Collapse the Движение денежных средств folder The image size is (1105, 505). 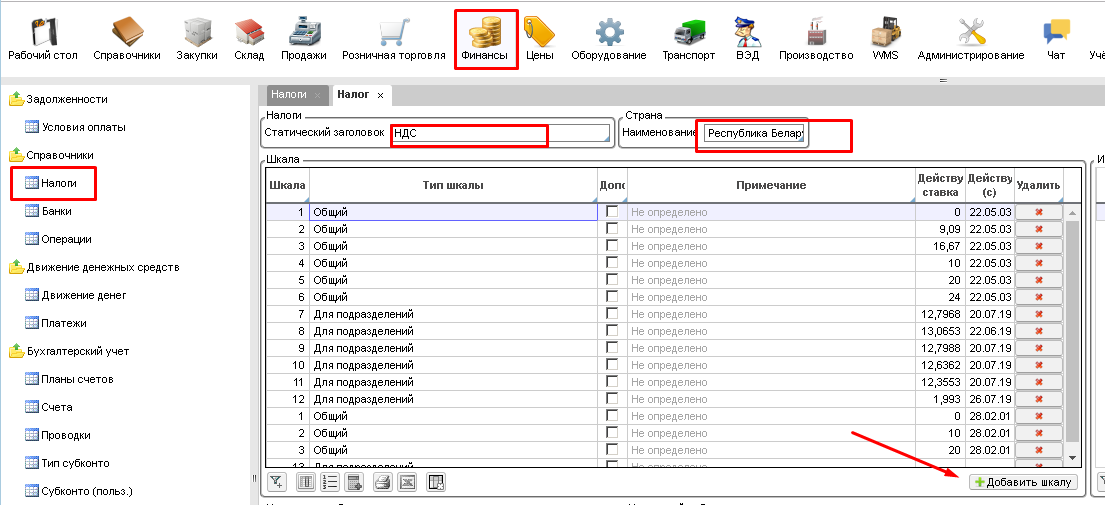(16, 267)
